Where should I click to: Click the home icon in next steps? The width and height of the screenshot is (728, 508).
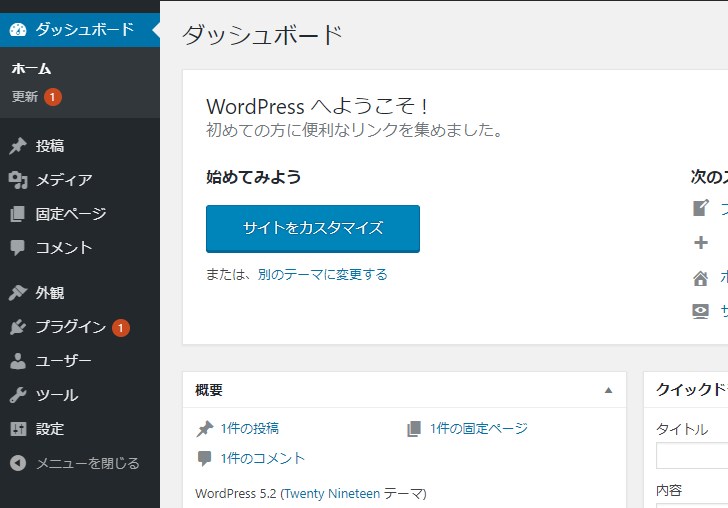click(x=701, y=278)
